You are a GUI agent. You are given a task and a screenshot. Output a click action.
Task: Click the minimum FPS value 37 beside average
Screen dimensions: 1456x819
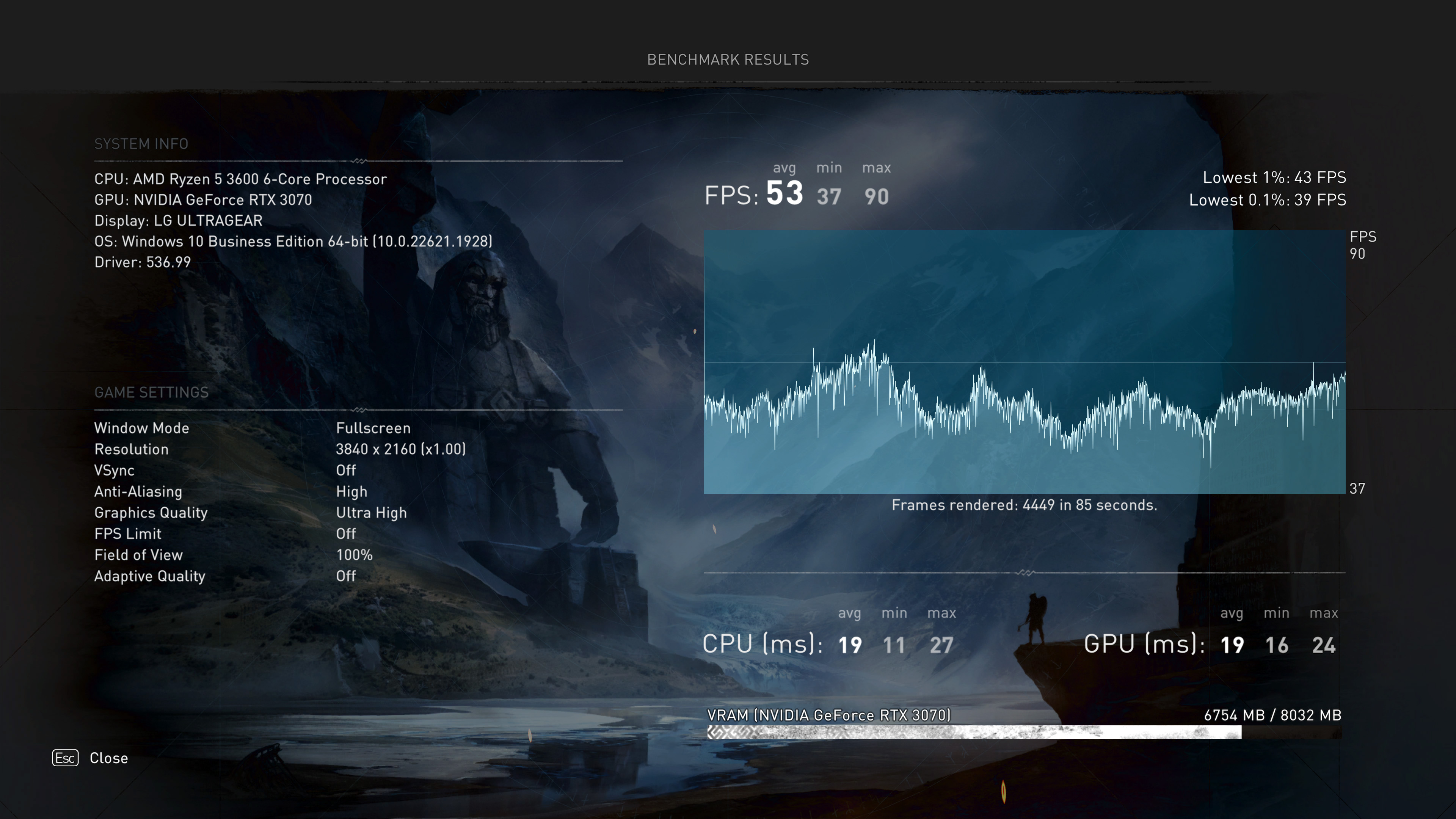click(829, 197)
